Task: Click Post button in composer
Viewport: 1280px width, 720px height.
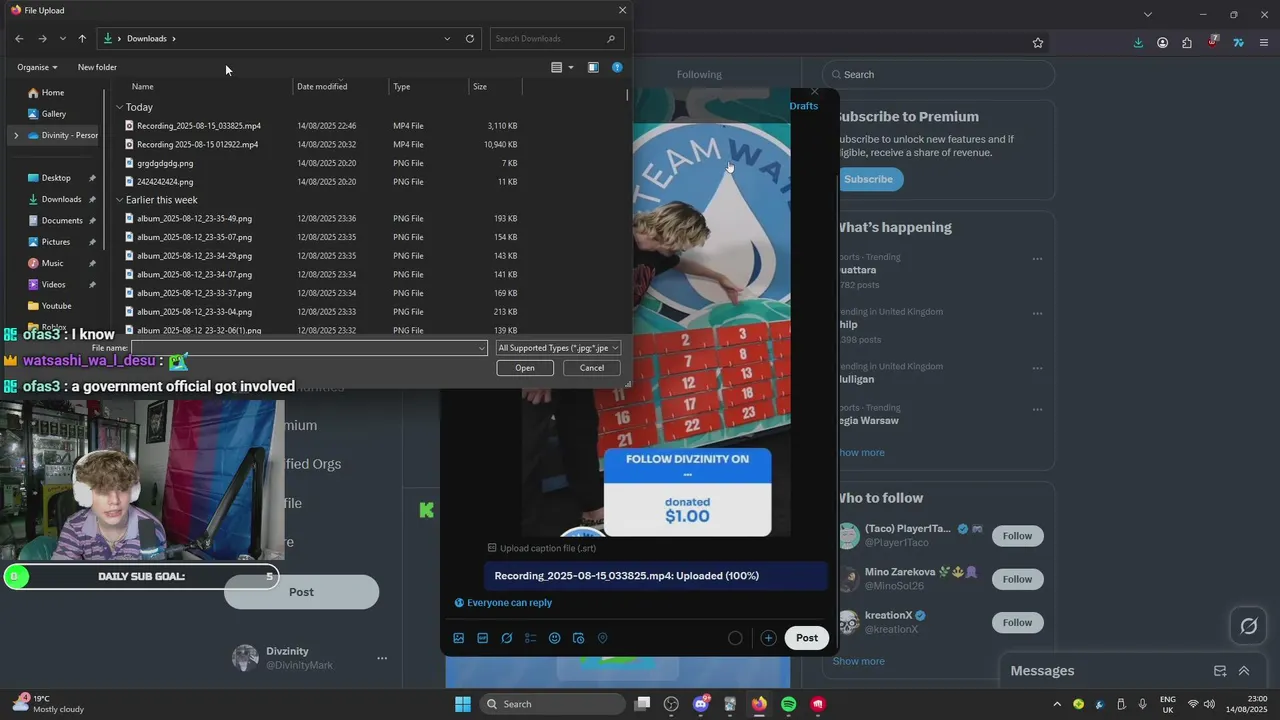Action: (807, 638)
